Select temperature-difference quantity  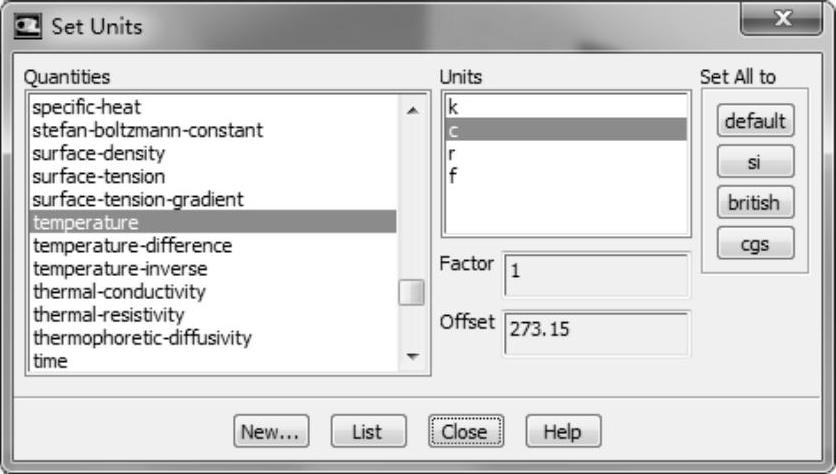tap(132, 245)
